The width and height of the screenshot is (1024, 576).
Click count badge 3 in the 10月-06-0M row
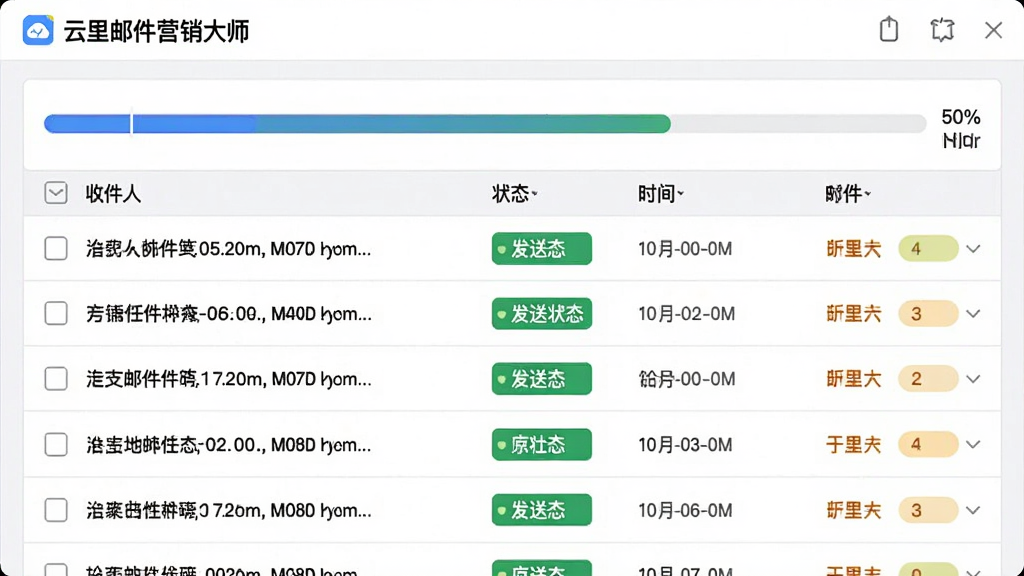pyautogui.click(x=928, y=510)
